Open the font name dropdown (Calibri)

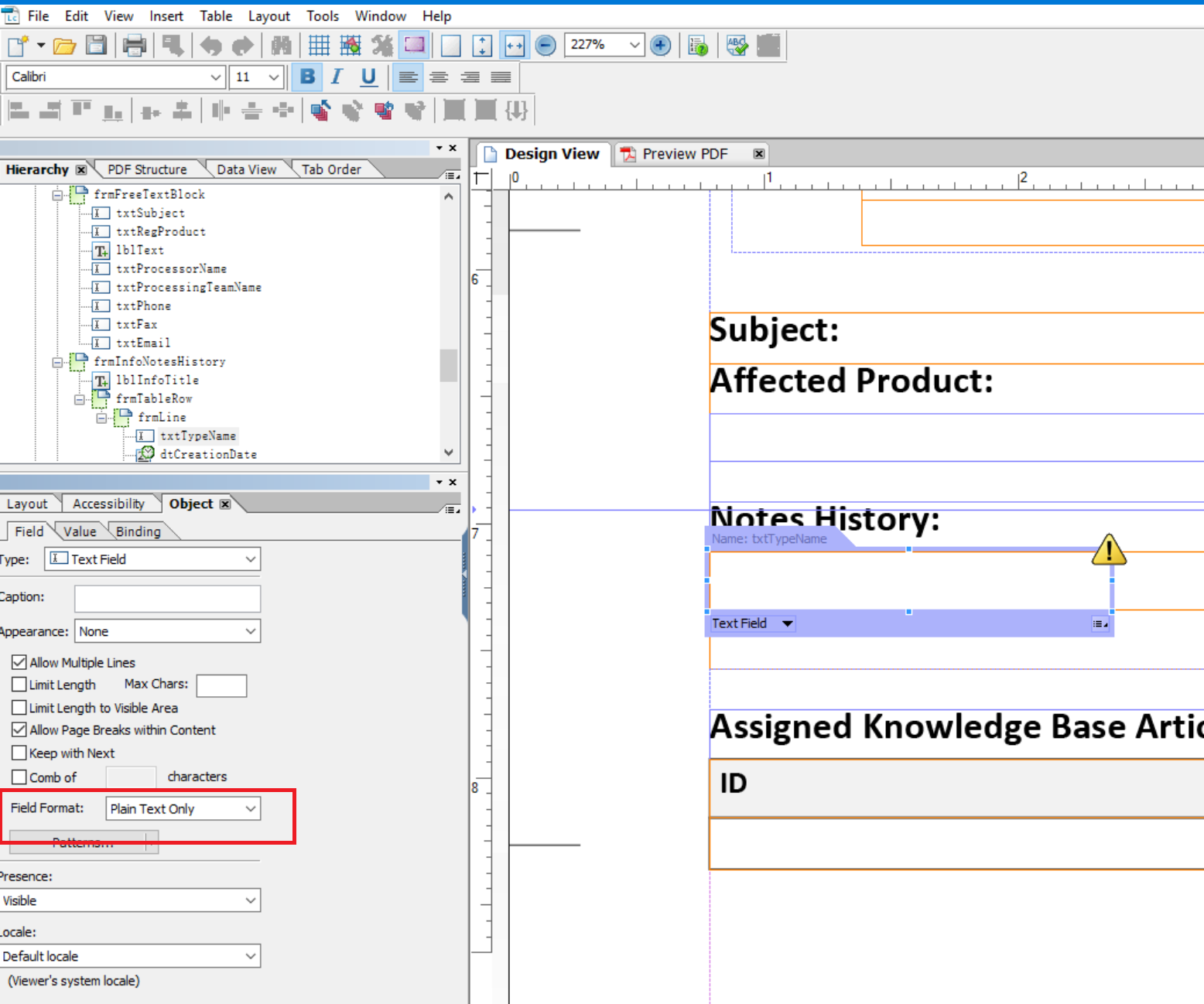[x=216, y=77]
